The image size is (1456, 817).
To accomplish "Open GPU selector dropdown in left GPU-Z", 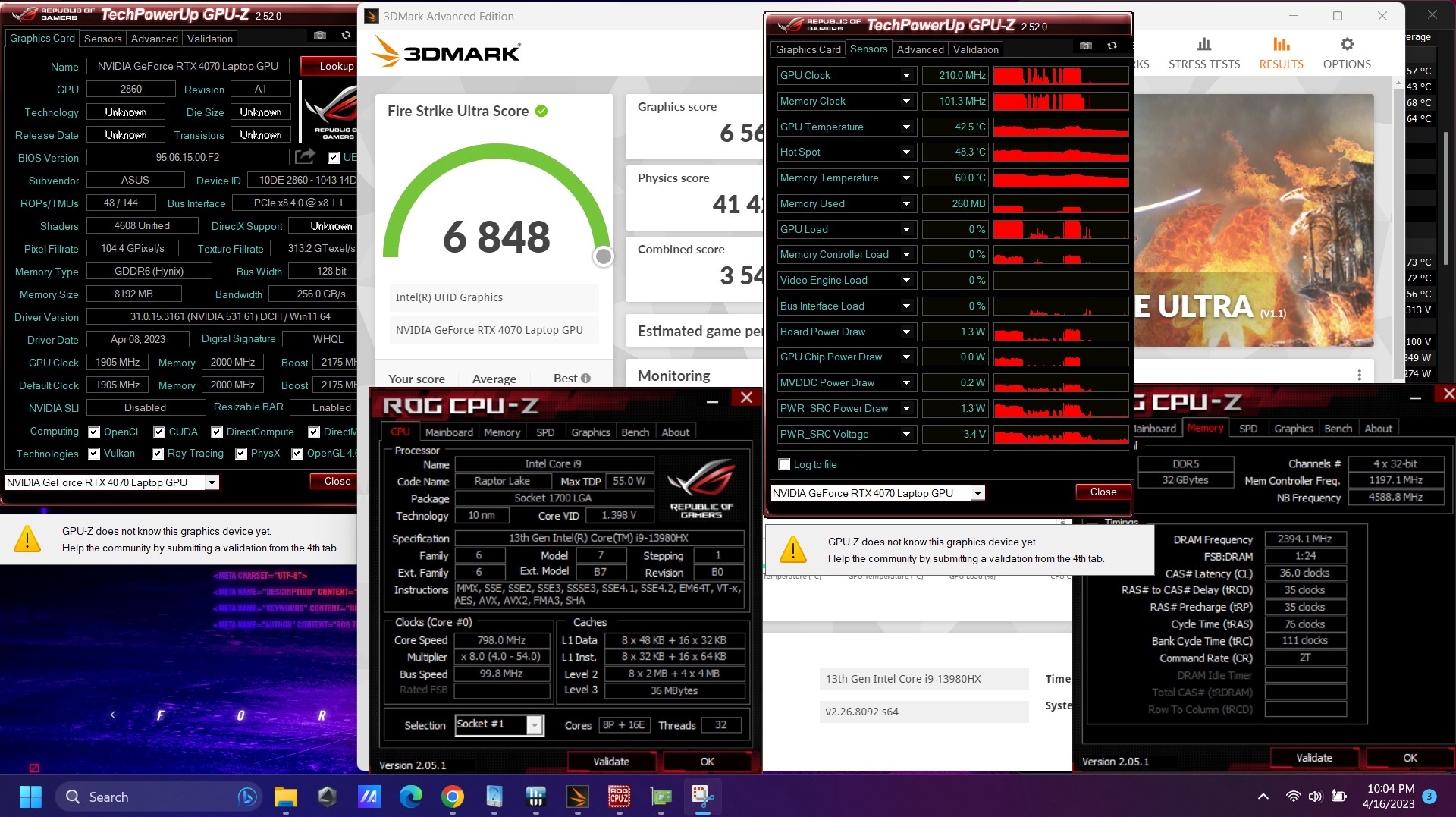I will (x=212, y=482).
